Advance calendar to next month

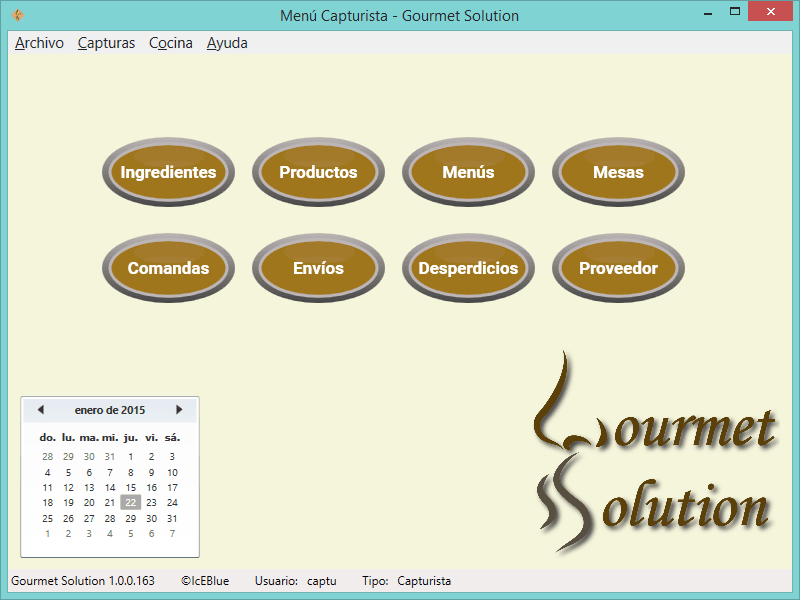179,410
